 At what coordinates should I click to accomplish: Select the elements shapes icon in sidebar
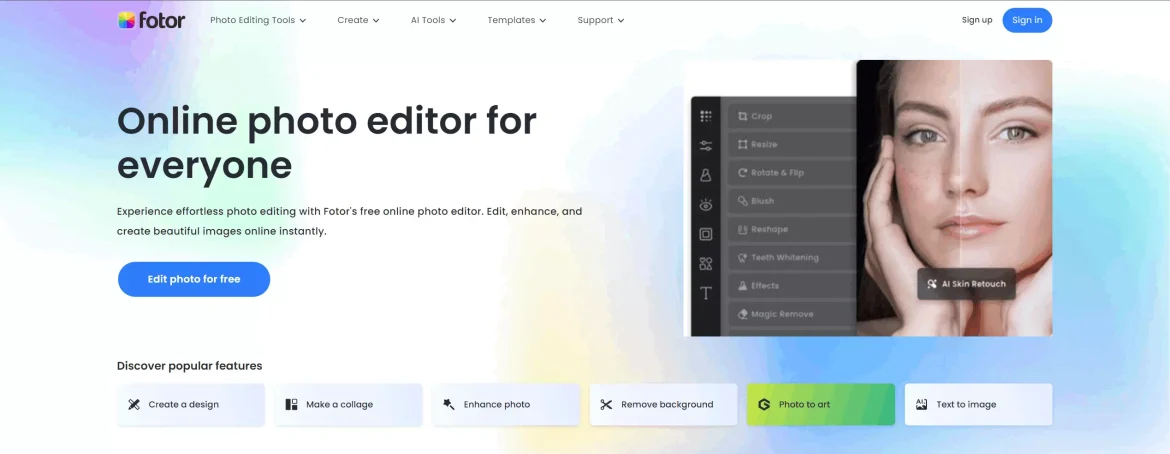[x=706, y=264]
